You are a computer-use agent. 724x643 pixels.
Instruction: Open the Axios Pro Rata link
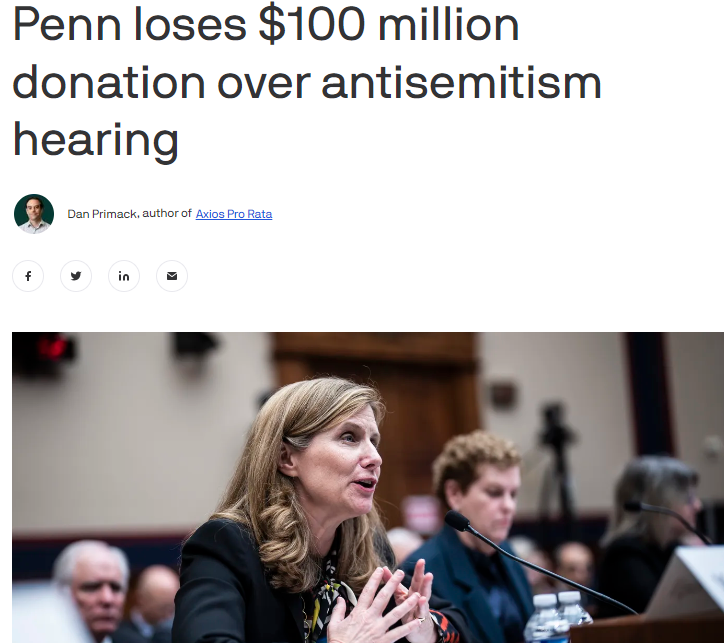coord(234,214)
